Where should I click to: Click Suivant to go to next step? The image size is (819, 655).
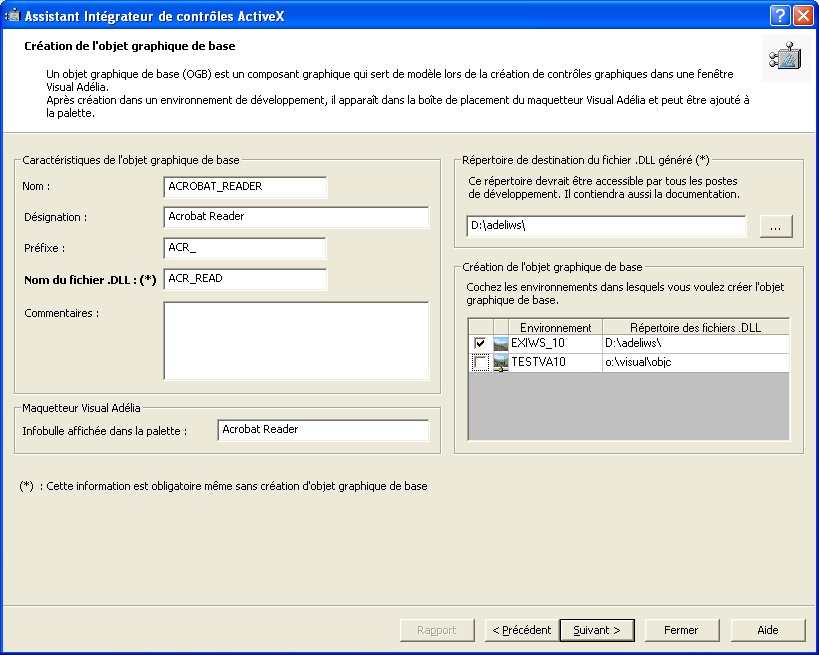tap(597, 630)
